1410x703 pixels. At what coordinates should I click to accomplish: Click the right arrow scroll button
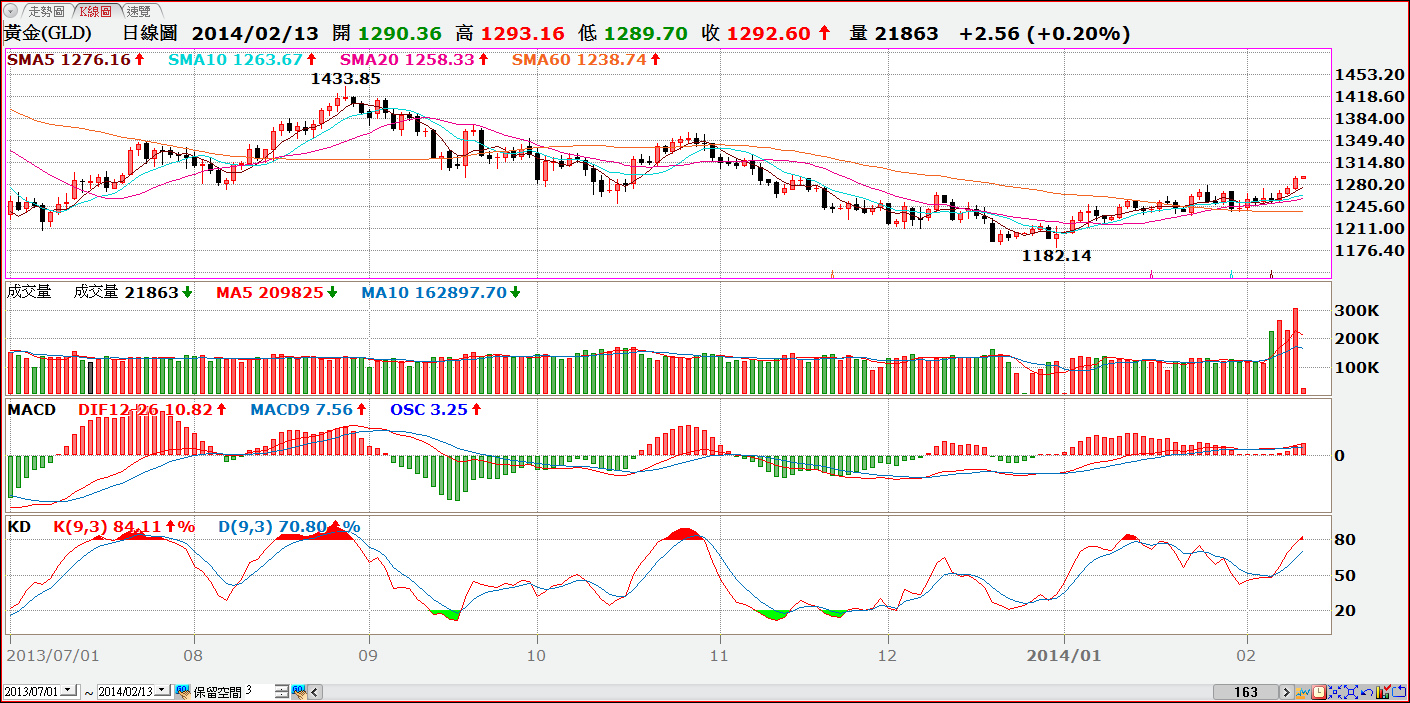(x=1286, y=691)
